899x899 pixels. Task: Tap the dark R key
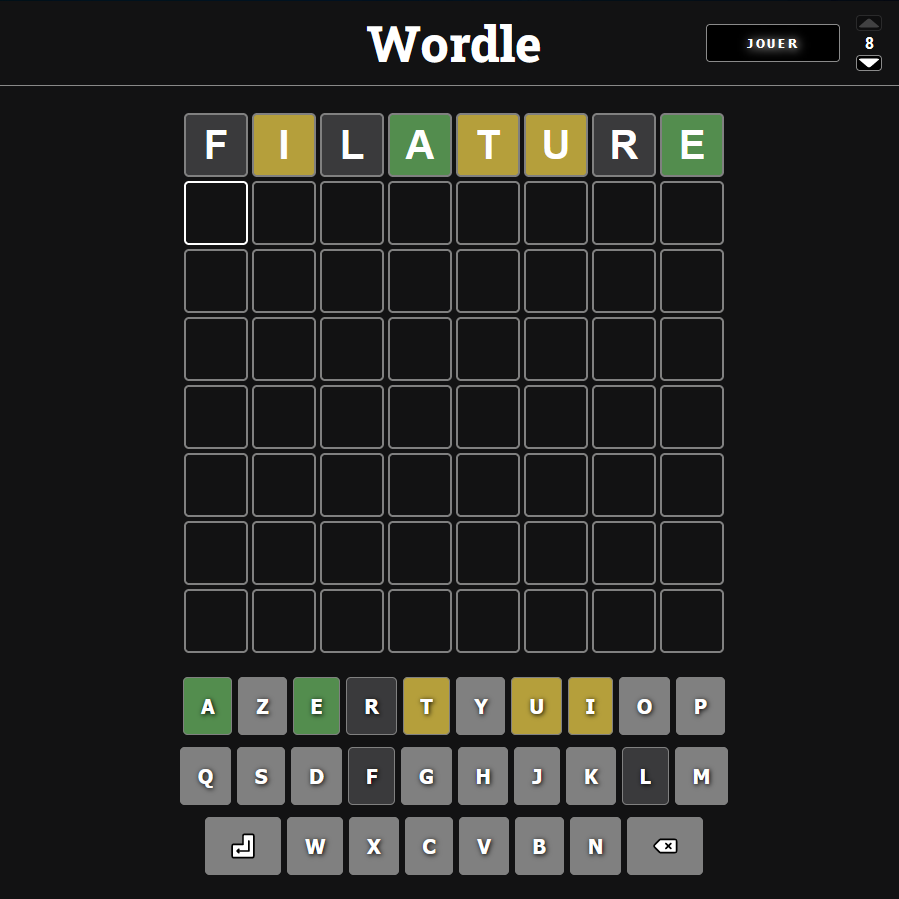[372, 706]
